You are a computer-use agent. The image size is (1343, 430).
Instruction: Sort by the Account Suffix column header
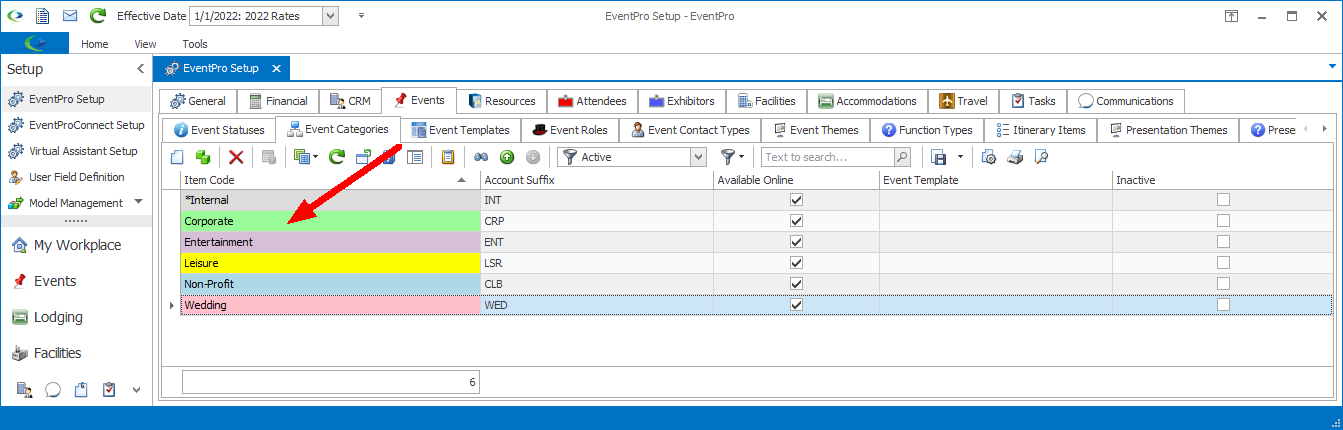coord(597,180)
